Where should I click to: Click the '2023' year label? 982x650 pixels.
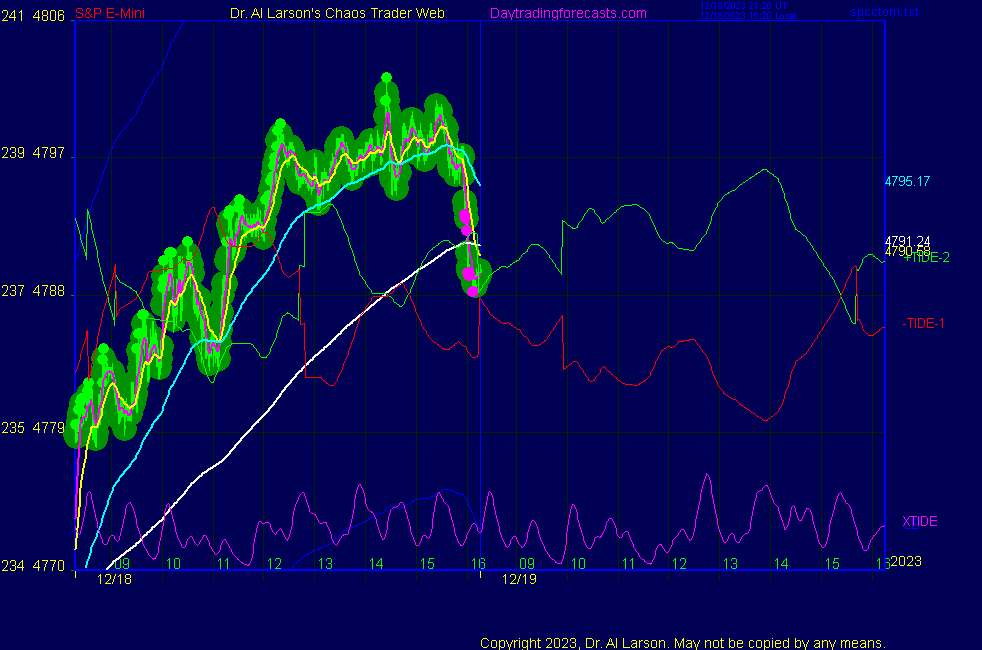tap(906, 561)
